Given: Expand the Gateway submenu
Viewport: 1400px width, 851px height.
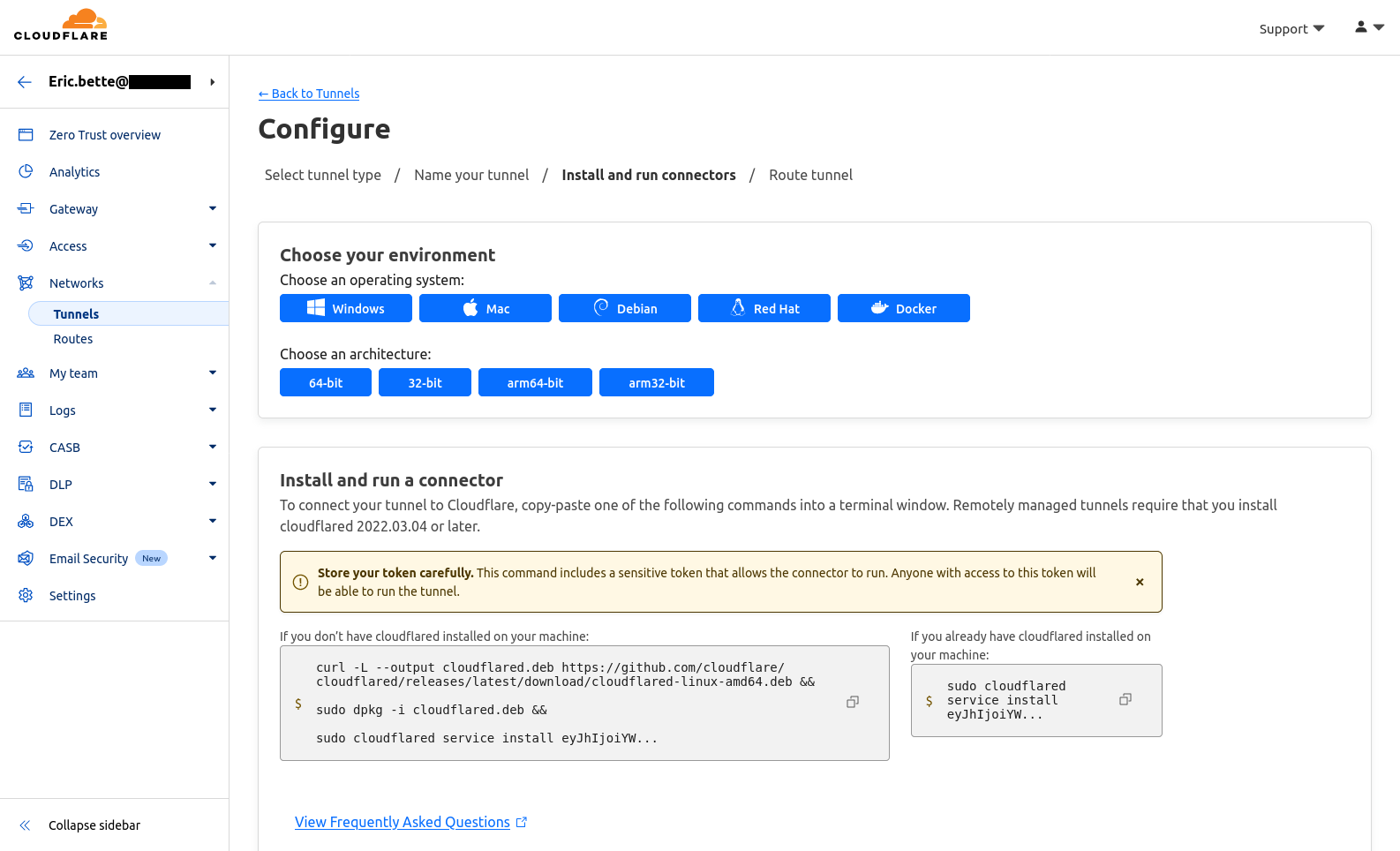Looking at the screenshot, I should [213, 209].
